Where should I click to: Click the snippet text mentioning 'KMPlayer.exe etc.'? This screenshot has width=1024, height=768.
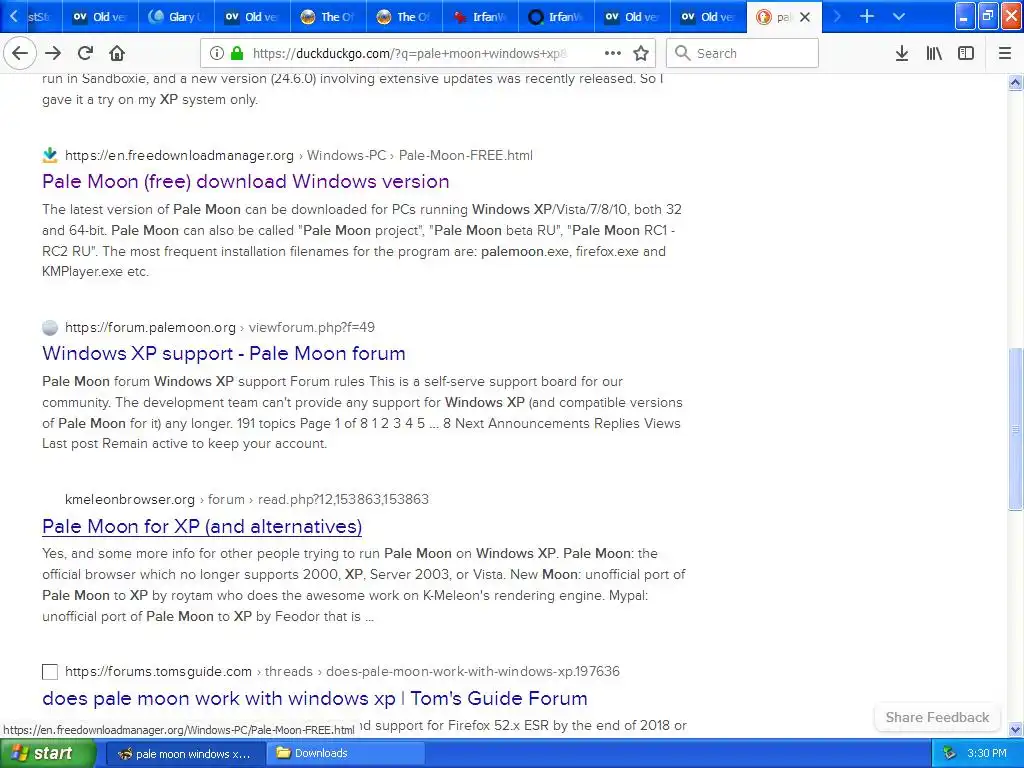click(95, 272)
